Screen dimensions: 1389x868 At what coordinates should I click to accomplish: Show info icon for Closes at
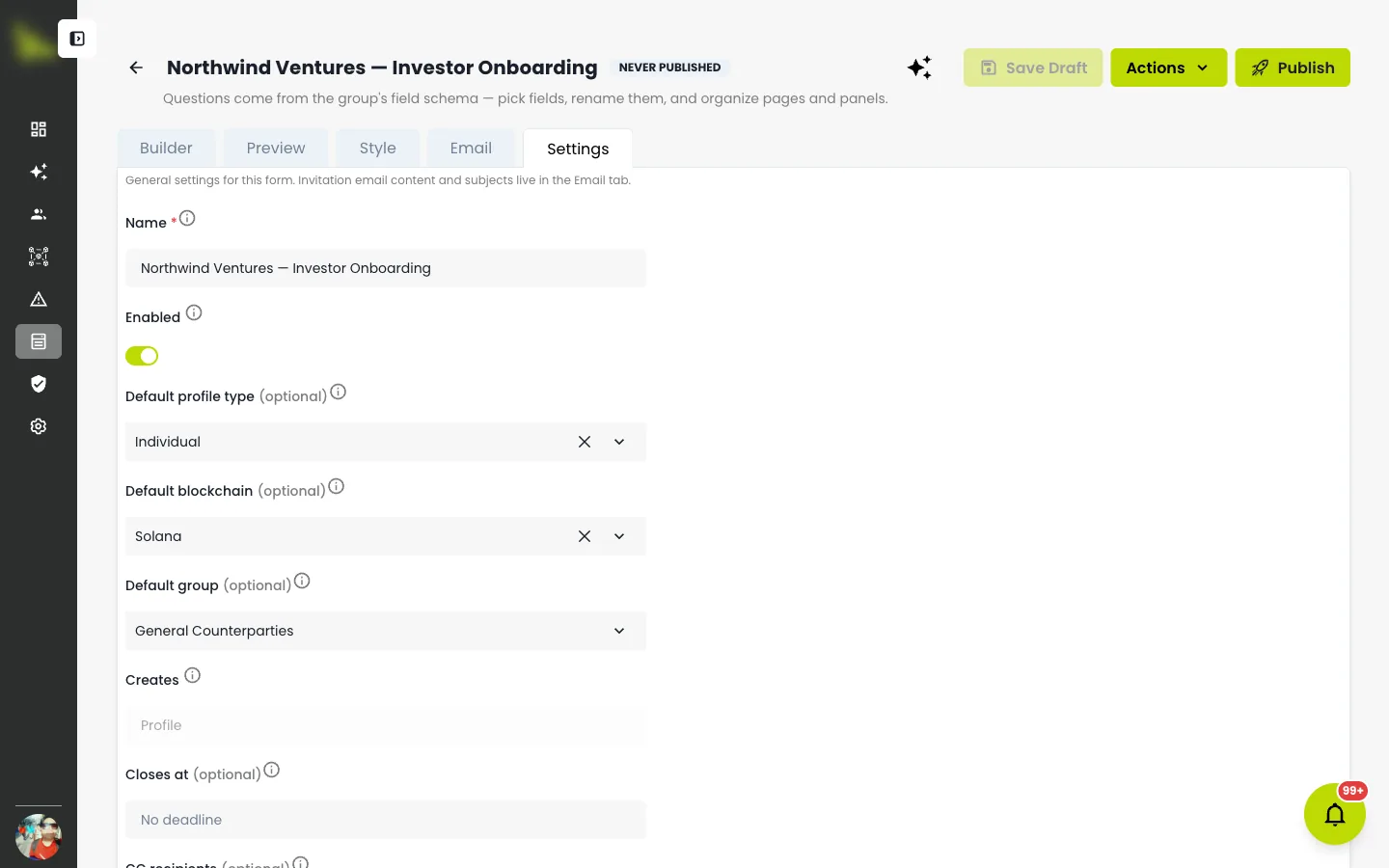pyautogui.click(x=271, y=771)
